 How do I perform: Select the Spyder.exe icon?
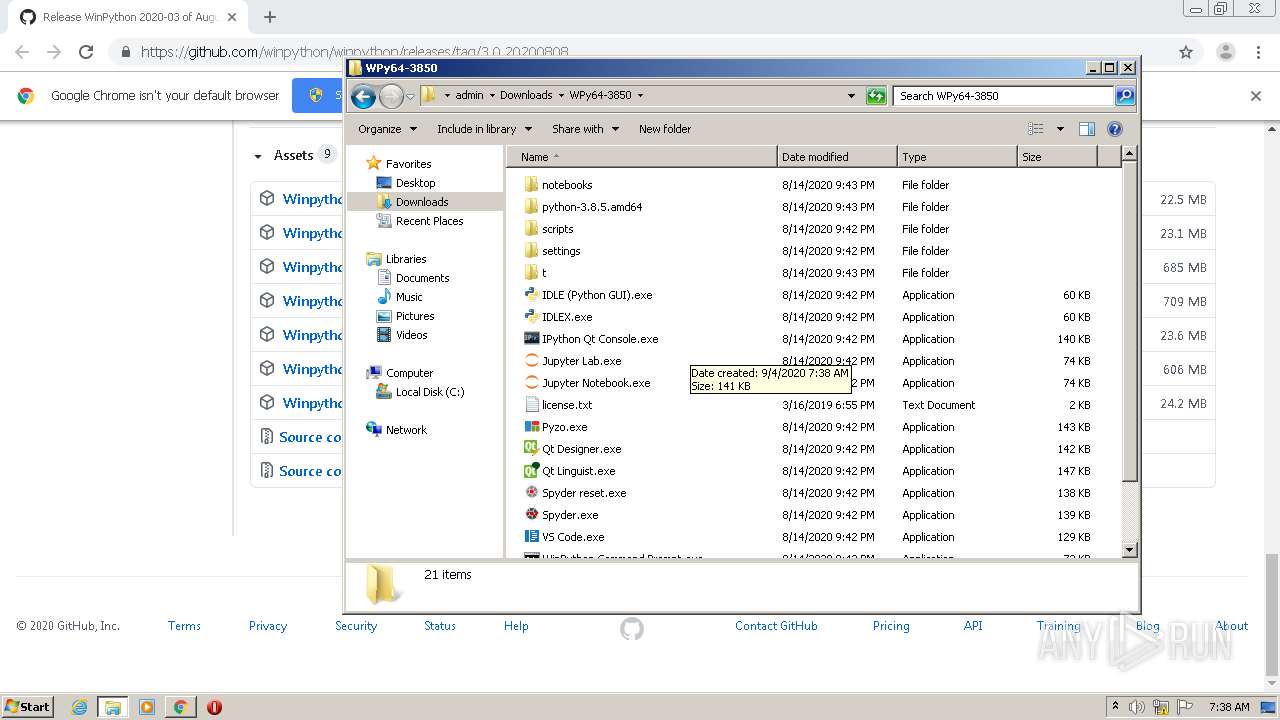click(532, 515)
